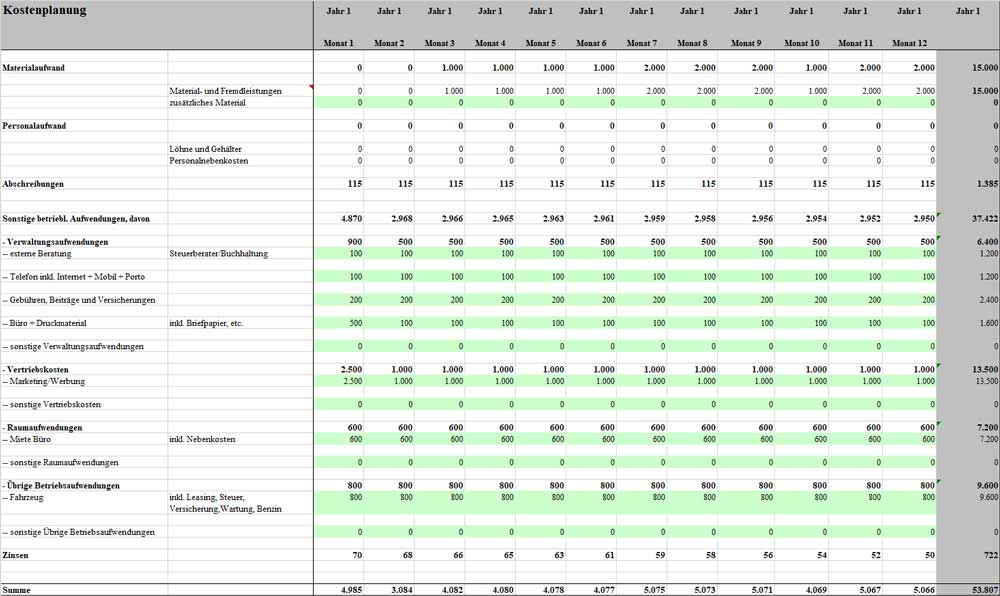Image resolution: width=1000 pixels, height=596 pixels.
Task: Select the 'Monat 1' column header
Action: [x=338, y=43]
